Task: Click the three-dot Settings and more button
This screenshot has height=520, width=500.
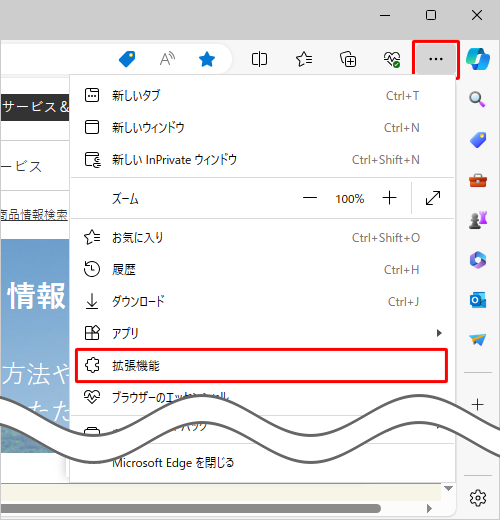Action: 436,59
